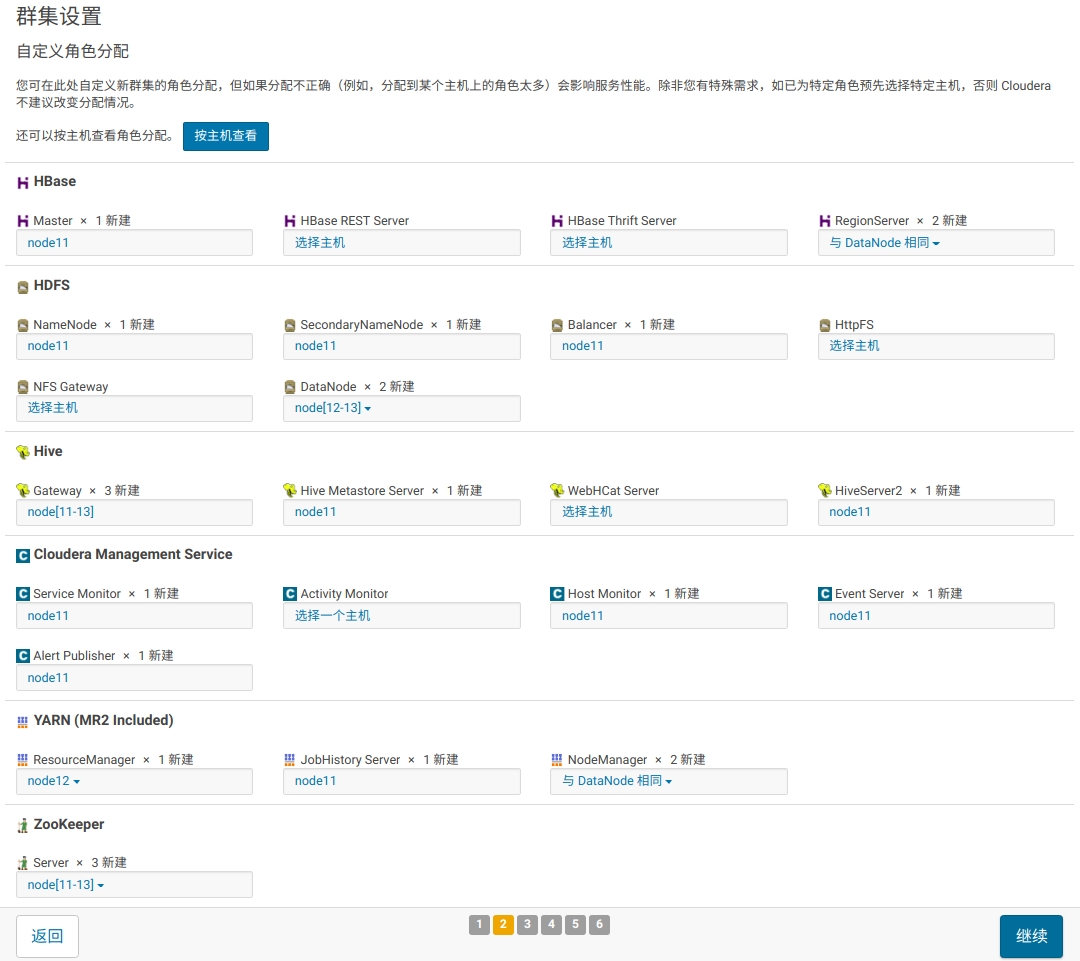Image resolution: width=1080 pixels, height=961 pixels.
Task: Click the DataNode role icon
Action: coord(290,387)
